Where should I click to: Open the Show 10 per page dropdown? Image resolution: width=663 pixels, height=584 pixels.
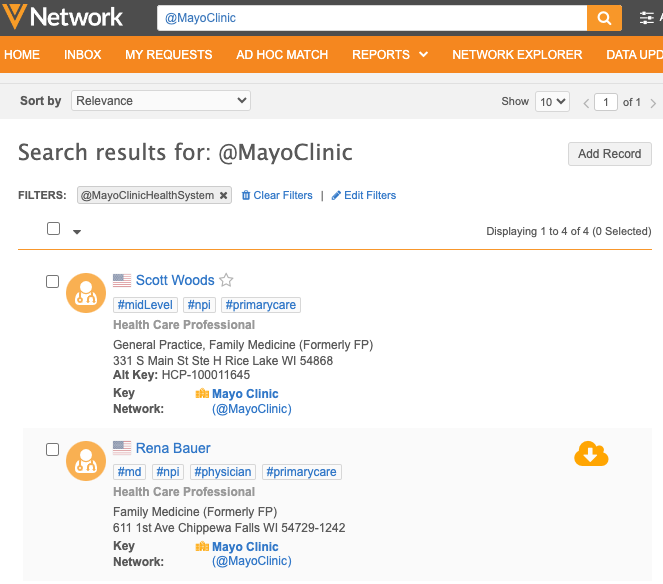552,102
